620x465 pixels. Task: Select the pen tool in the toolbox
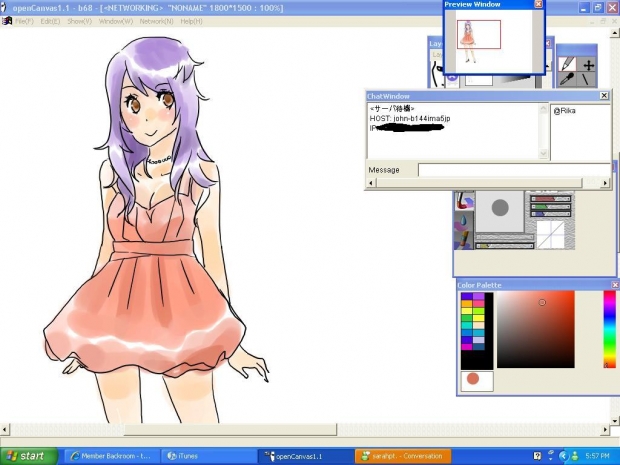point(567,65)
